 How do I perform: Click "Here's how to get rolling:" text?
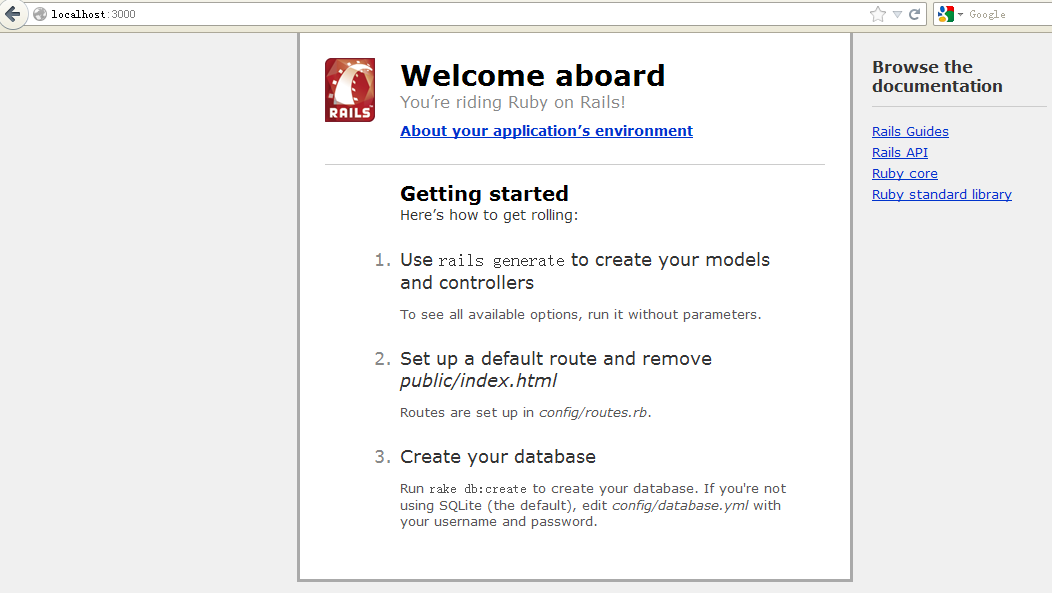[x=488, y=215]
